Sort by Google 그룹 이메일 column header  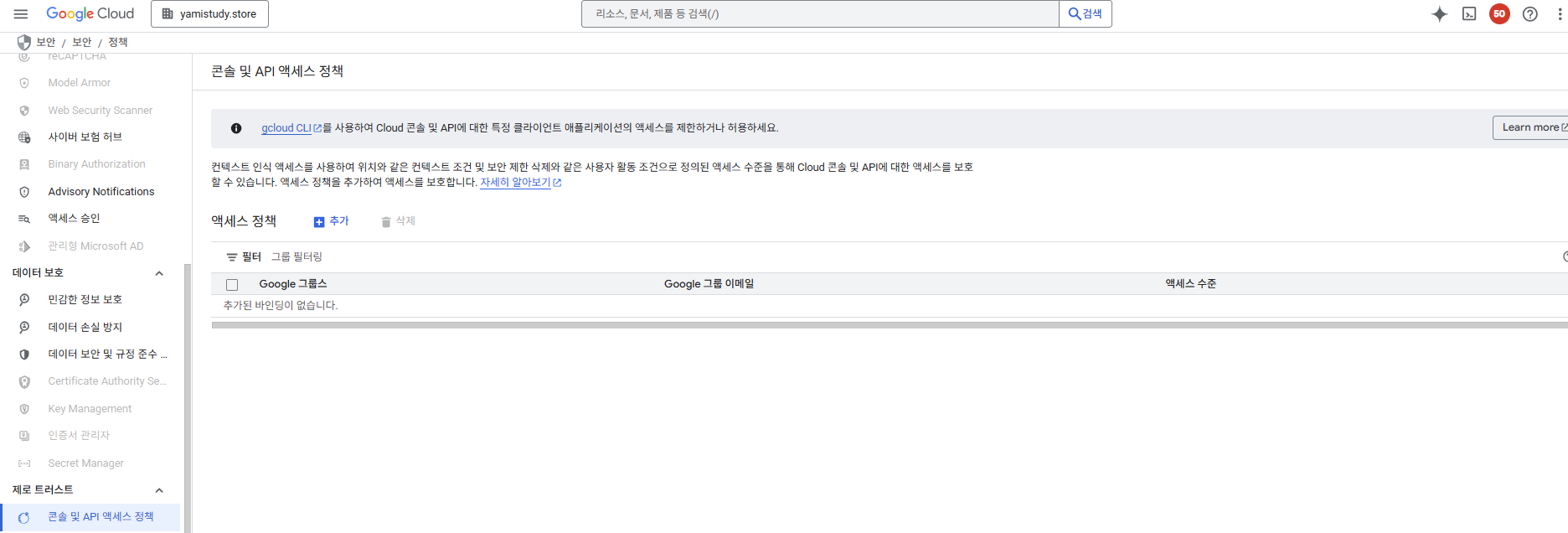[709, 284]
